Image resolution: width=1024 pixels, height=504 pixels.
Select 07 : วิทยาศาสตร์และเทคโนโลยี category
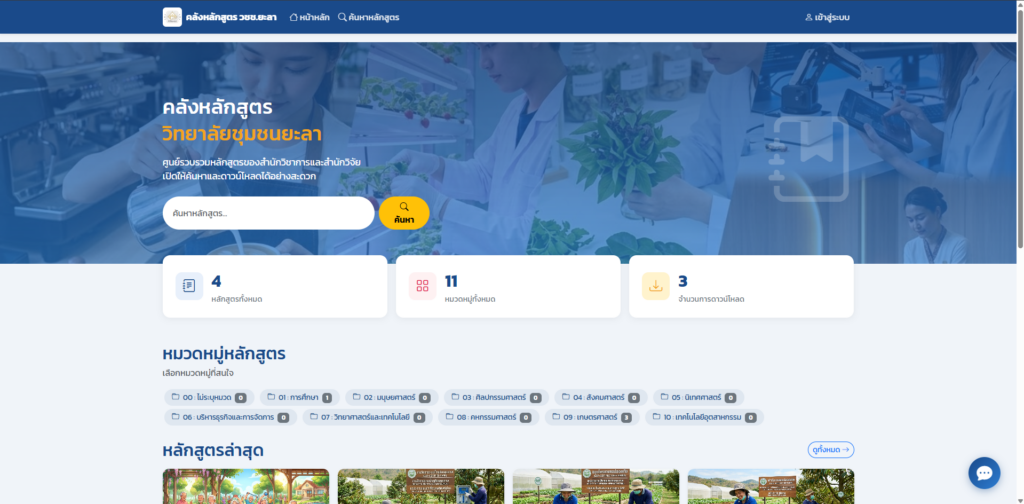click(369, 417)
